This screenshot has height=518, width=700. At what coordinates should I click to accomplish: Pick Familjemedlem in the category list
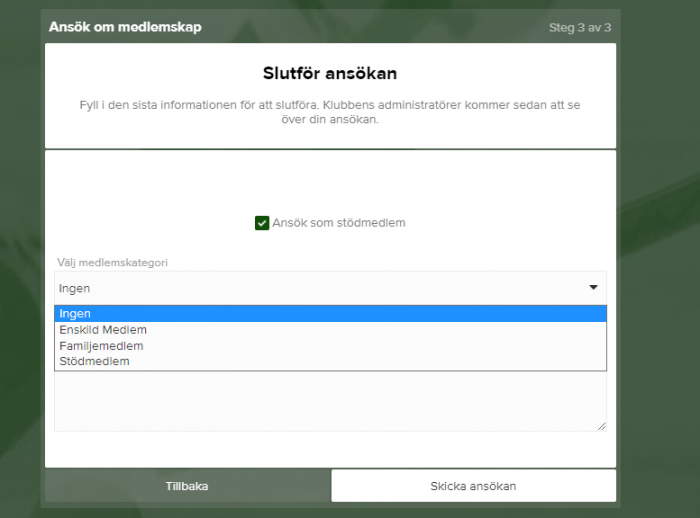pos(101,346)
